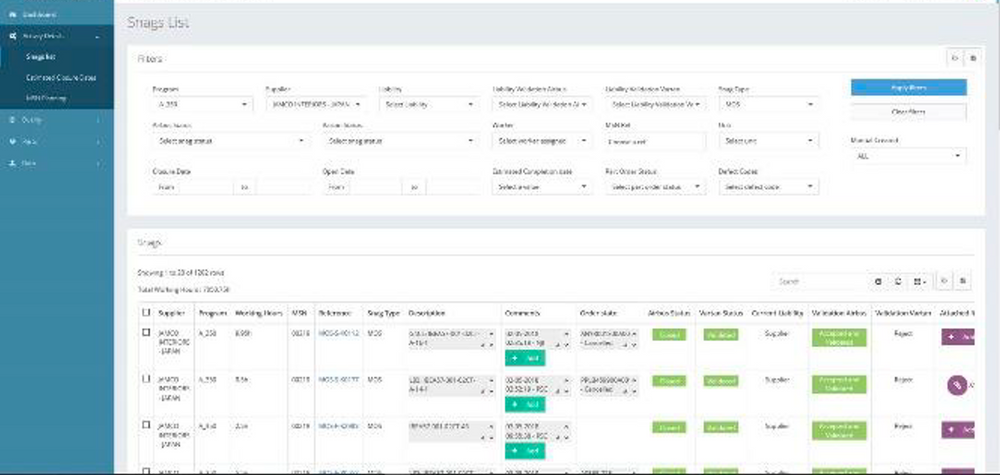Open the third row reference link
Screen dimensions: 1000x475
[339, 425]
